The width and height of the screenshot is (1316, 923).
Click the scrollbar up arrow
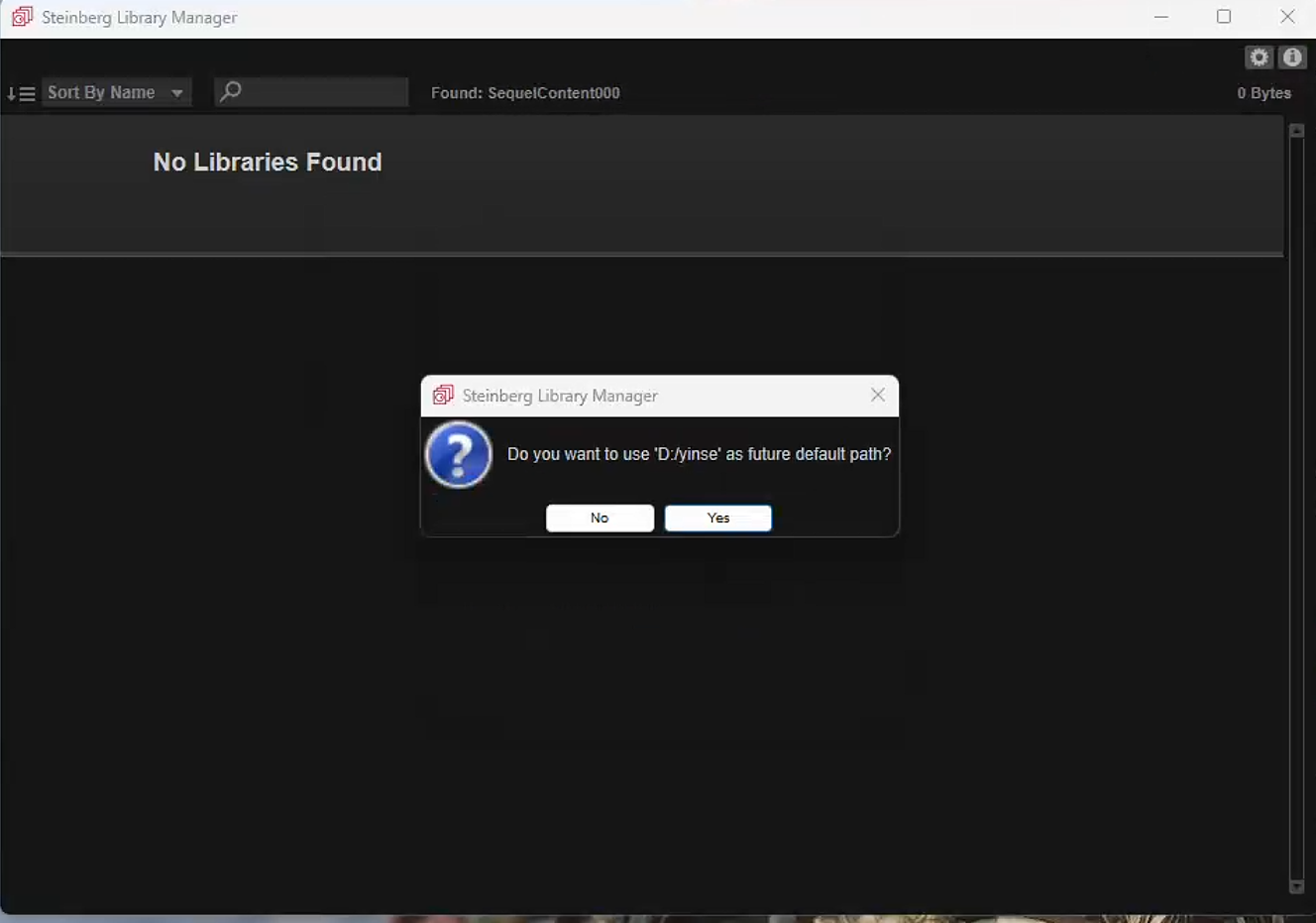point(1296,131)
